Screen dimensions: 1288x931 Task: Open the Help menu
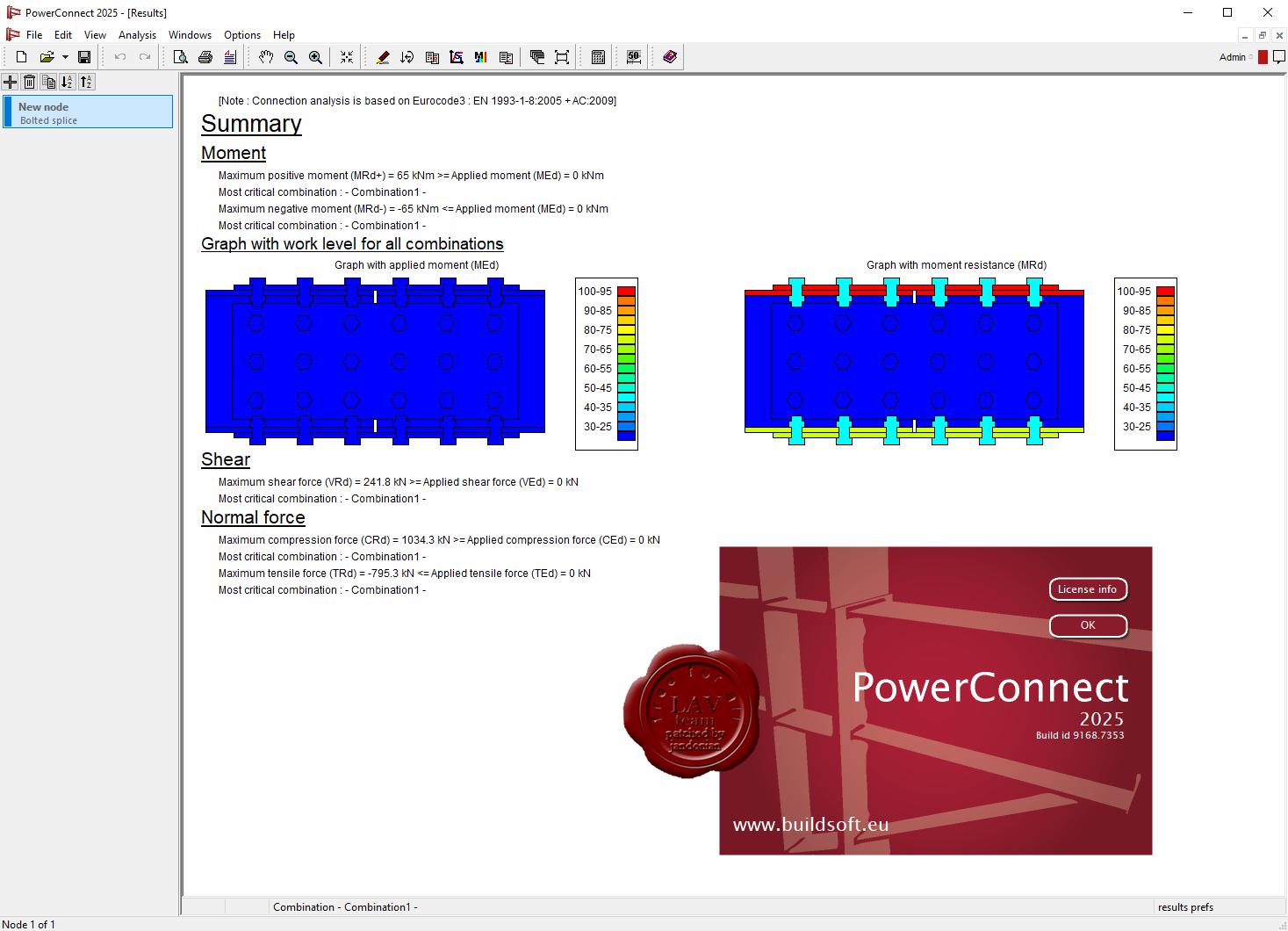pyautogui.click(x=284, y=35)
